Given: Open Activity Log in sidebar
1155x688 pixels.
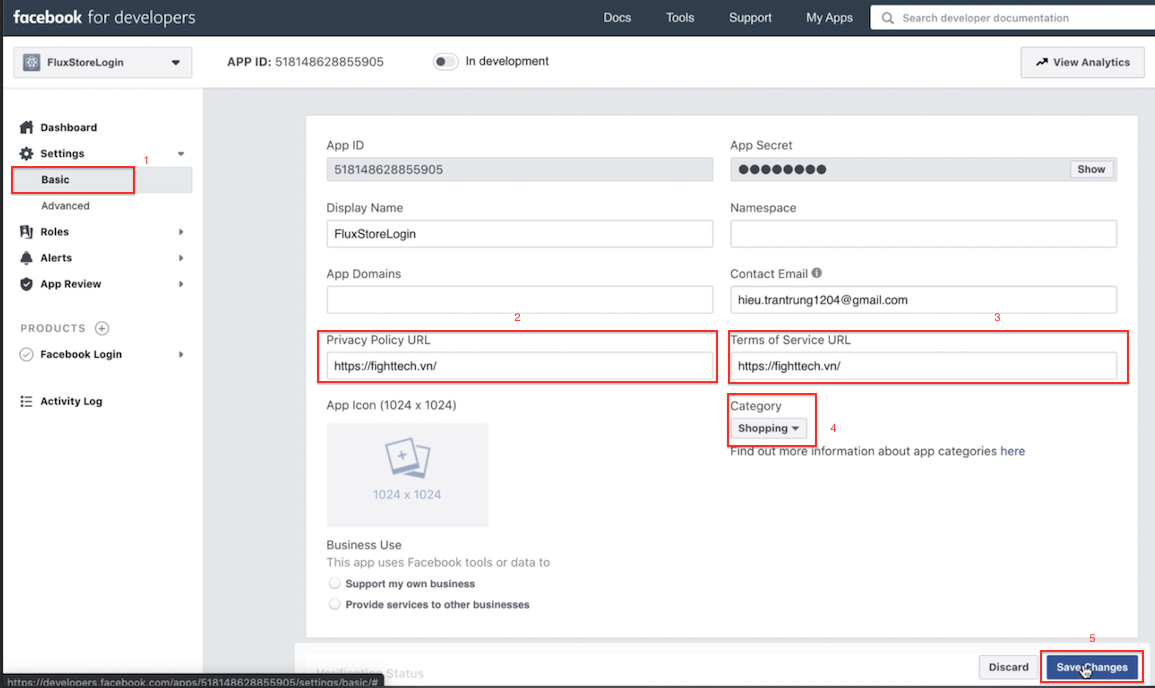Looking at the screenshot, I should (x=71, y=401).
